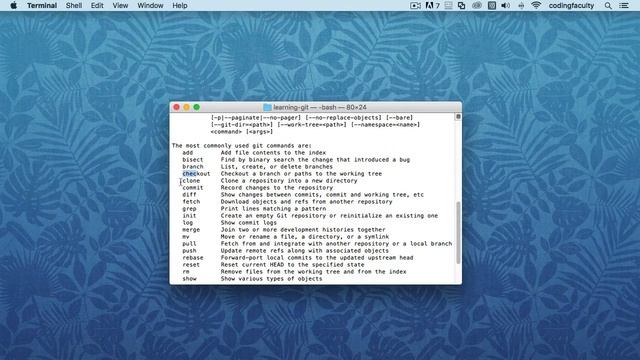Screen dimensions: 640x360
Task: Click 'Show commit logs' description
Action: tap(249, 222)
